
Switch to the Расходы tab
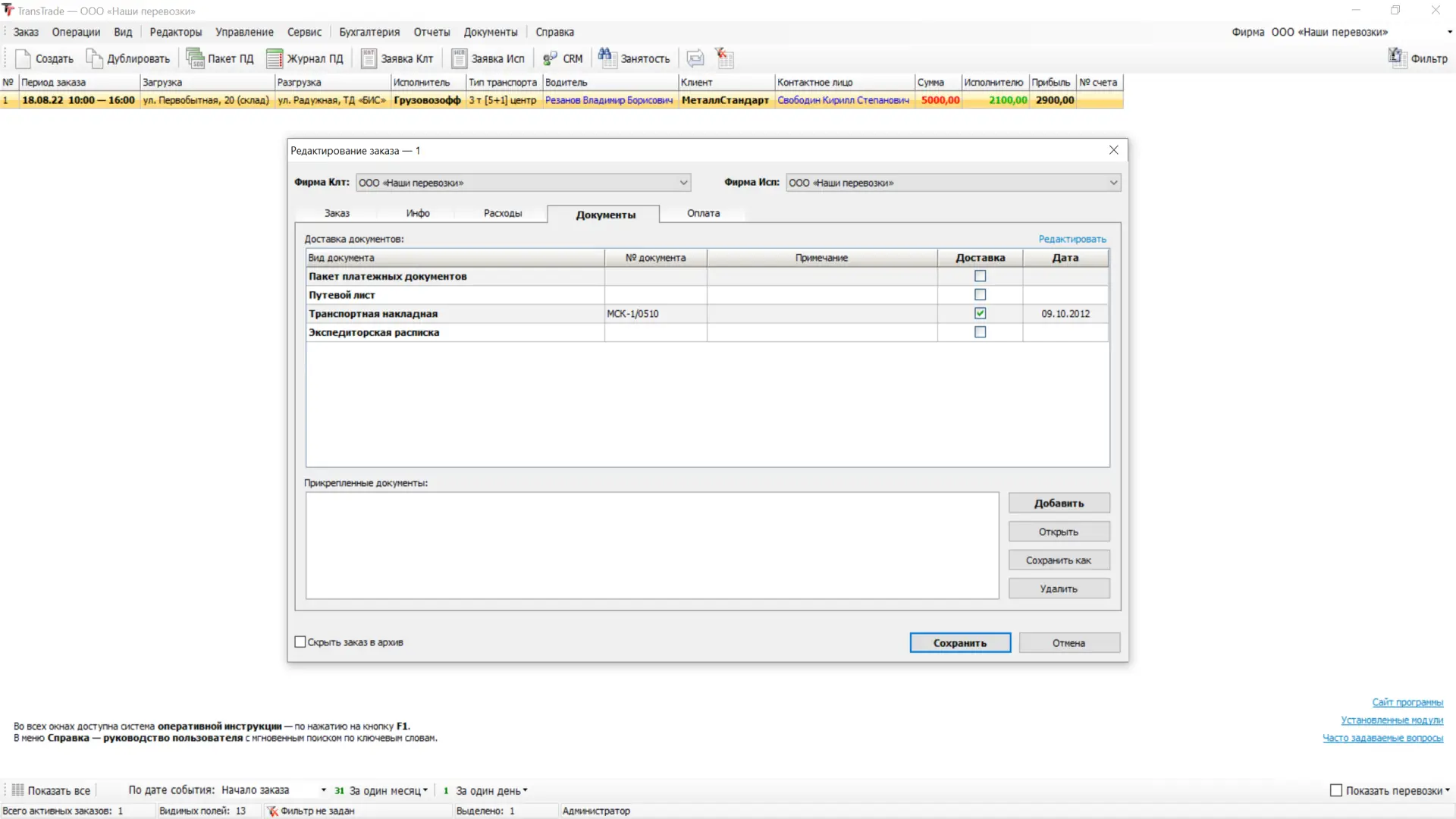pos(503,214)
